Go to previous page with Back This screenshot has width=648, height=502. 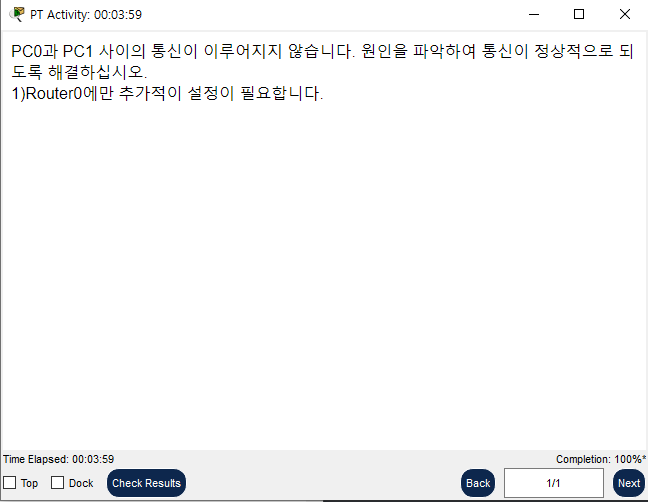[x=478, y=483]
